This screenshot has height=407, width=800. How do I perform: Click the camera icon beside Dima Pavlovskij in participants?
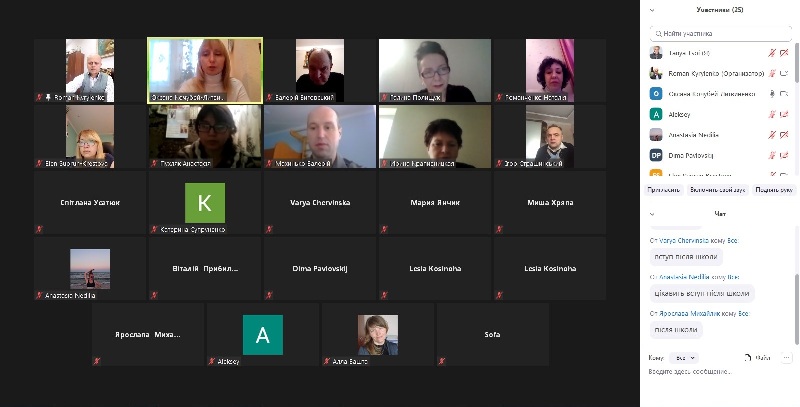point(784,156)
